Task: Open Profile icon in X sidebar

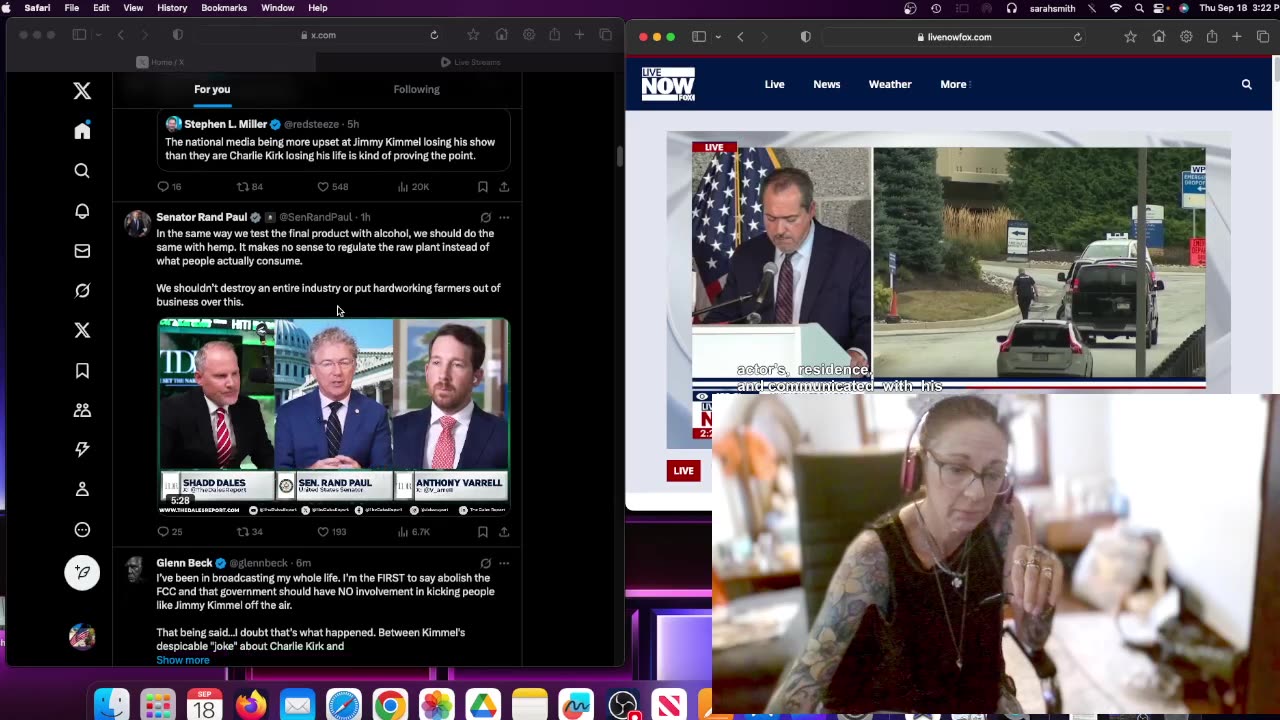Action: click(82, 489)
